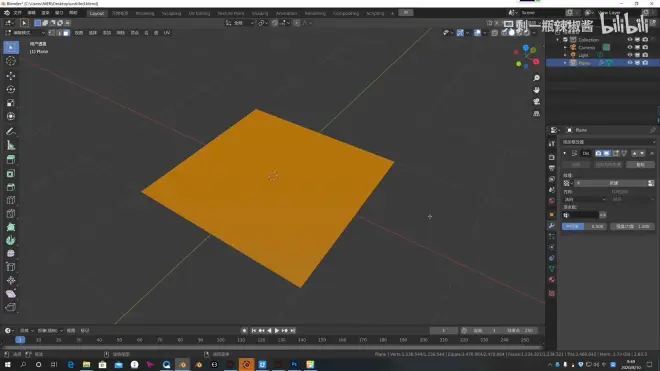
Task: Open the edit mode selector dropdown
Action: (x=25, y=33)
